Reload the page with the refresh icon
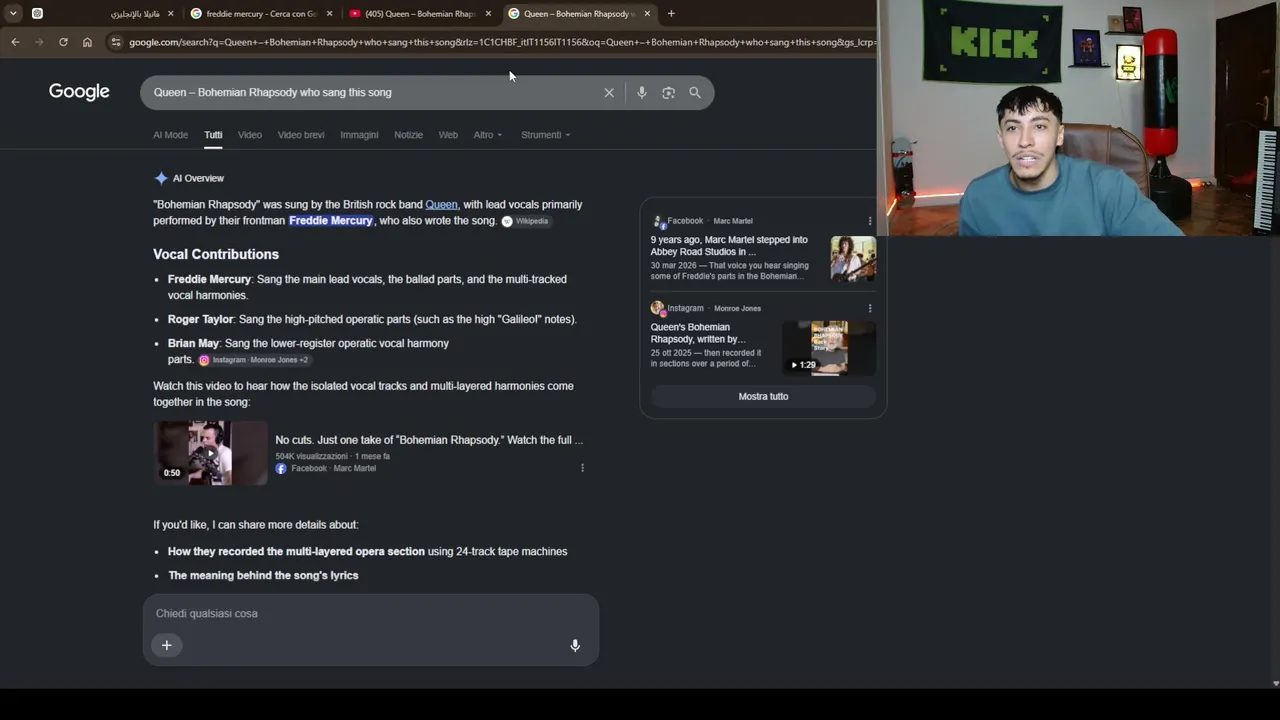This screenshot has height=720, width=1280. tap(63, 42)
